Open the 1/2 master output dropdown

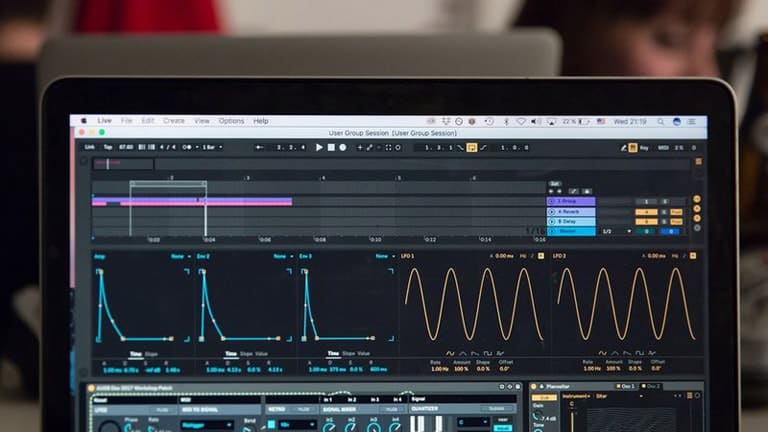pos(616,231)
